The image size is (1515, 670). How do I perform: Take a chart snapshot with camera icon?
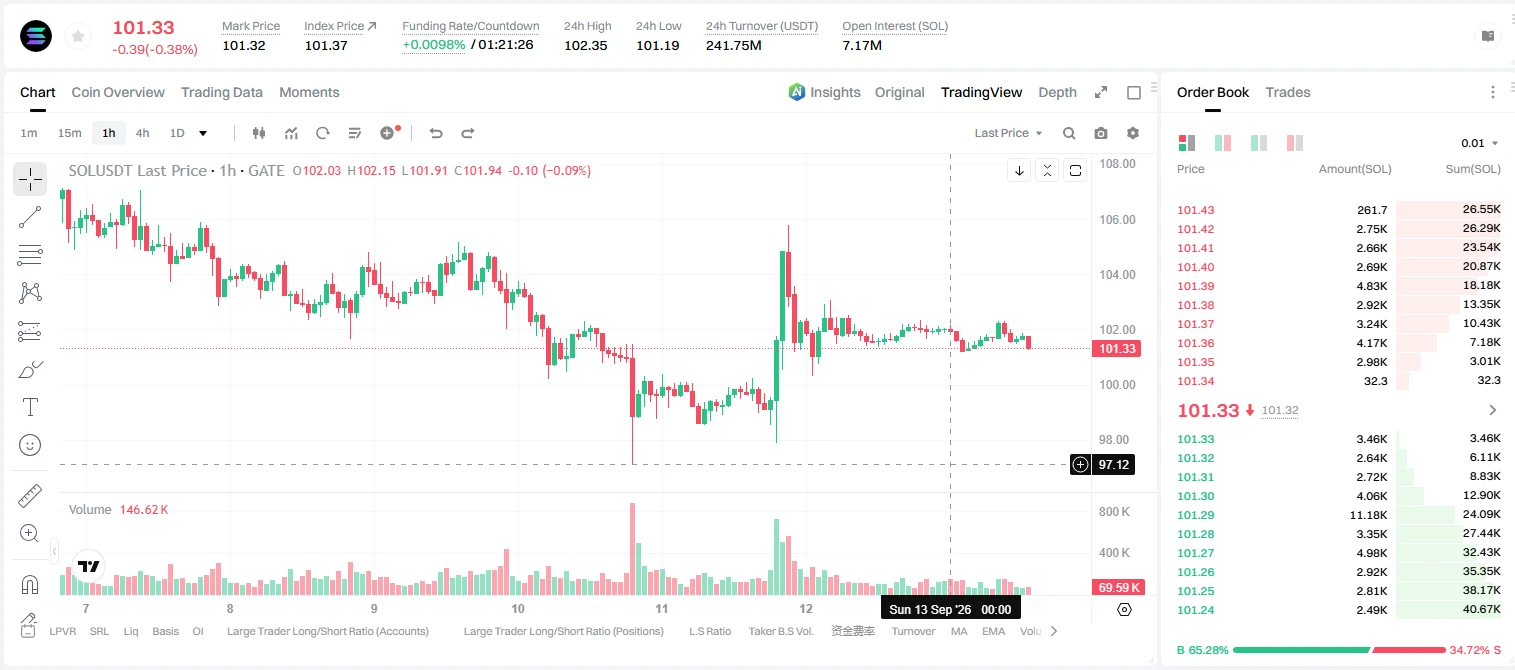(x=1101, y=133)
